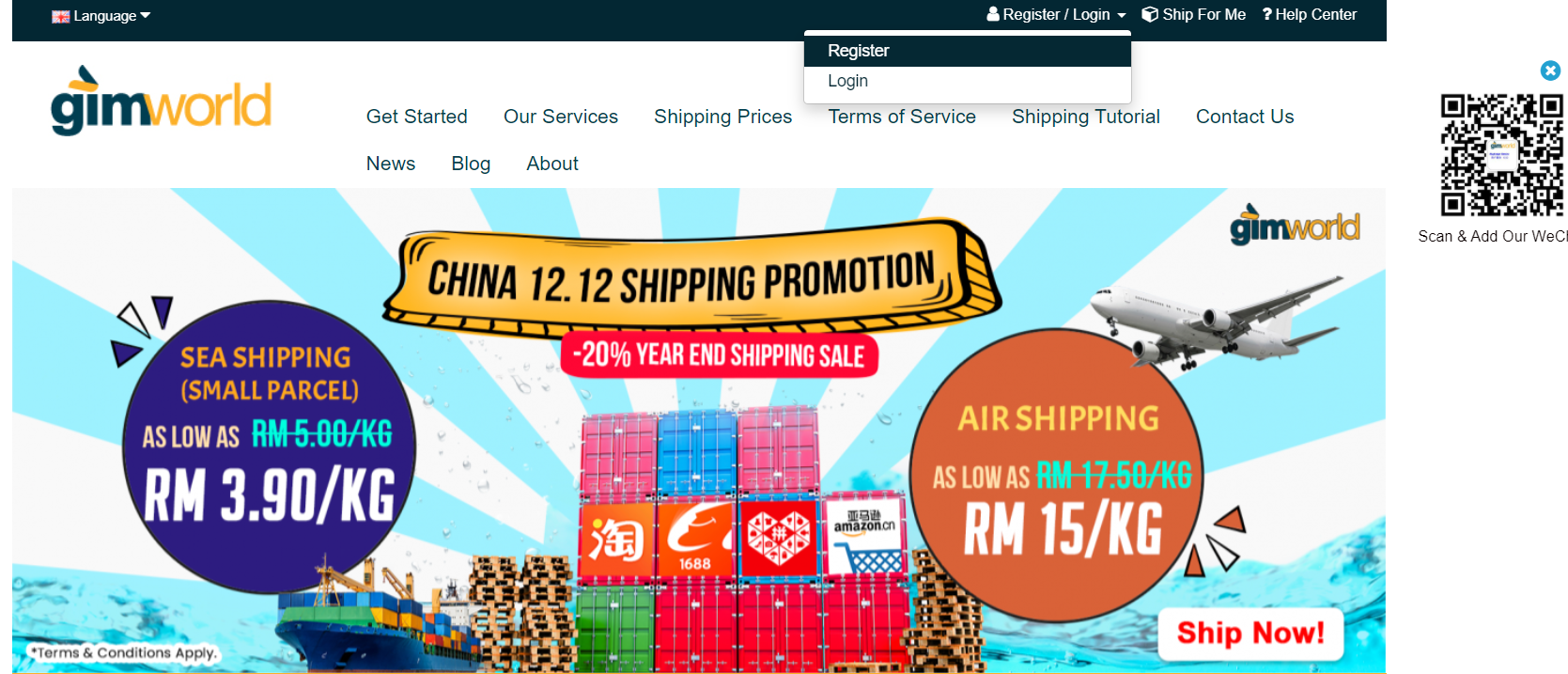The image size is (1568, 674).
Task: Click the language flag icon
Action: [x=61, y=16]
